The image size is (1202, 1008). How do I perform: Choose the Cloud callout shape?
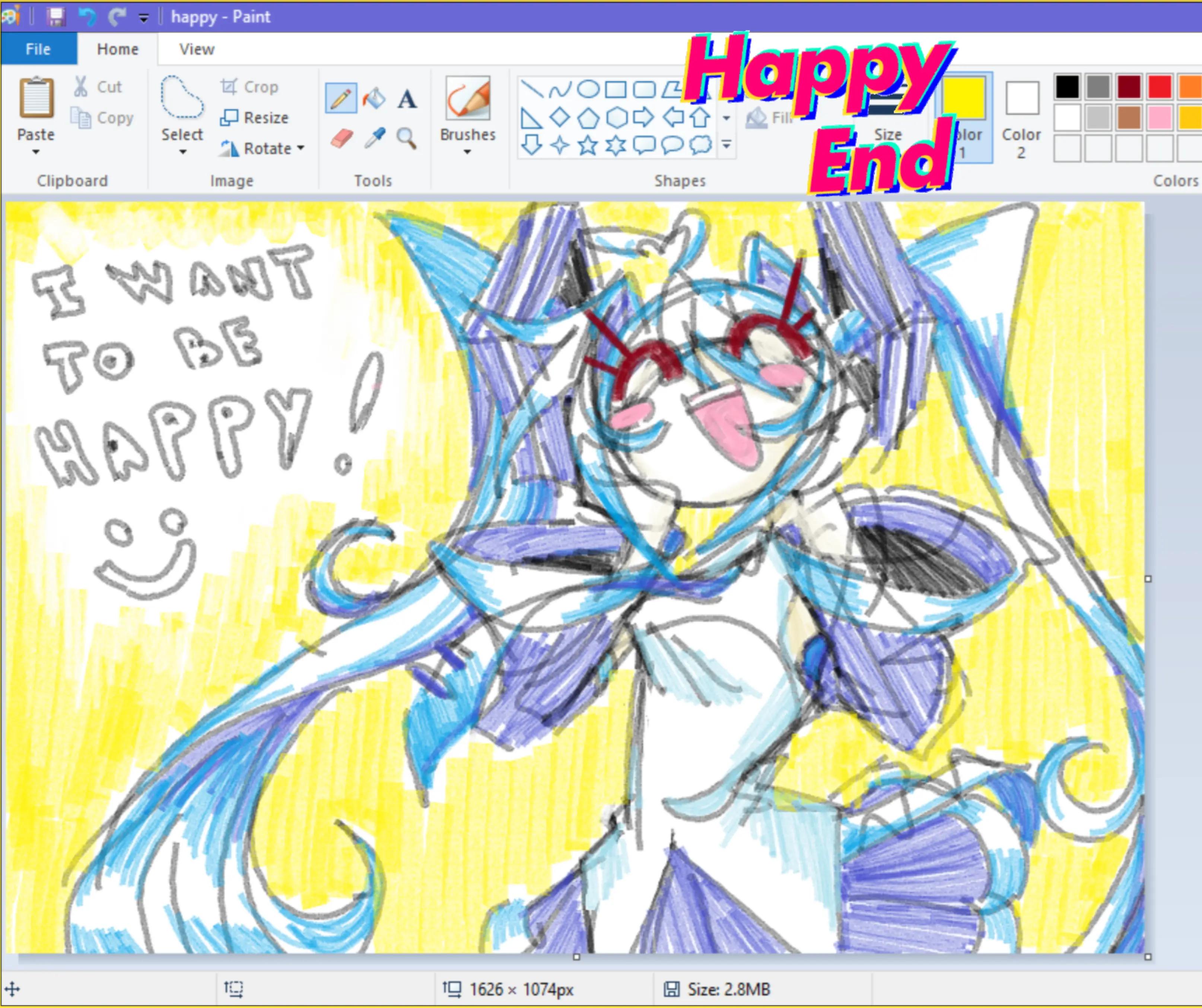click(x=700, y=145)
